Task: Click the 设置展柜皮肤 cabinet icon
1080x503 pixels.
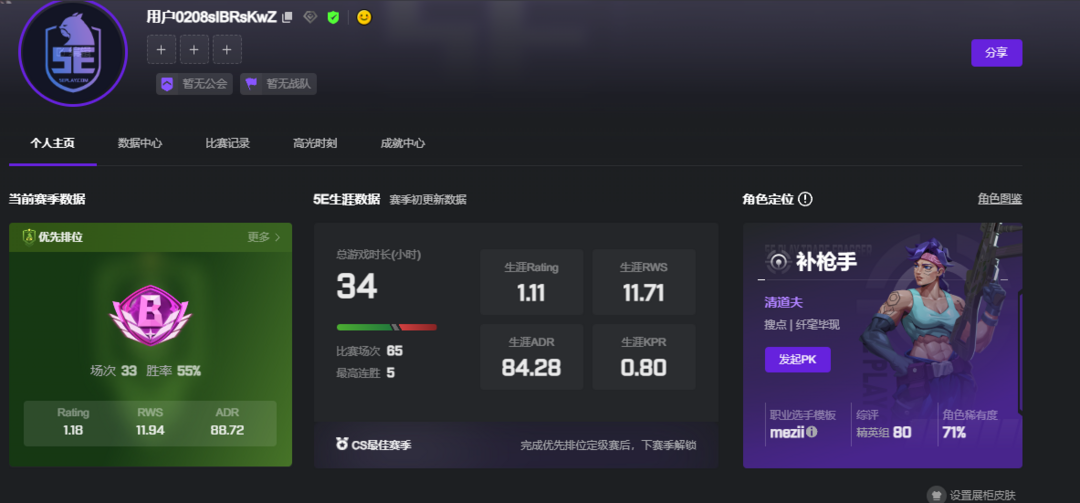Action: [935, 495]
